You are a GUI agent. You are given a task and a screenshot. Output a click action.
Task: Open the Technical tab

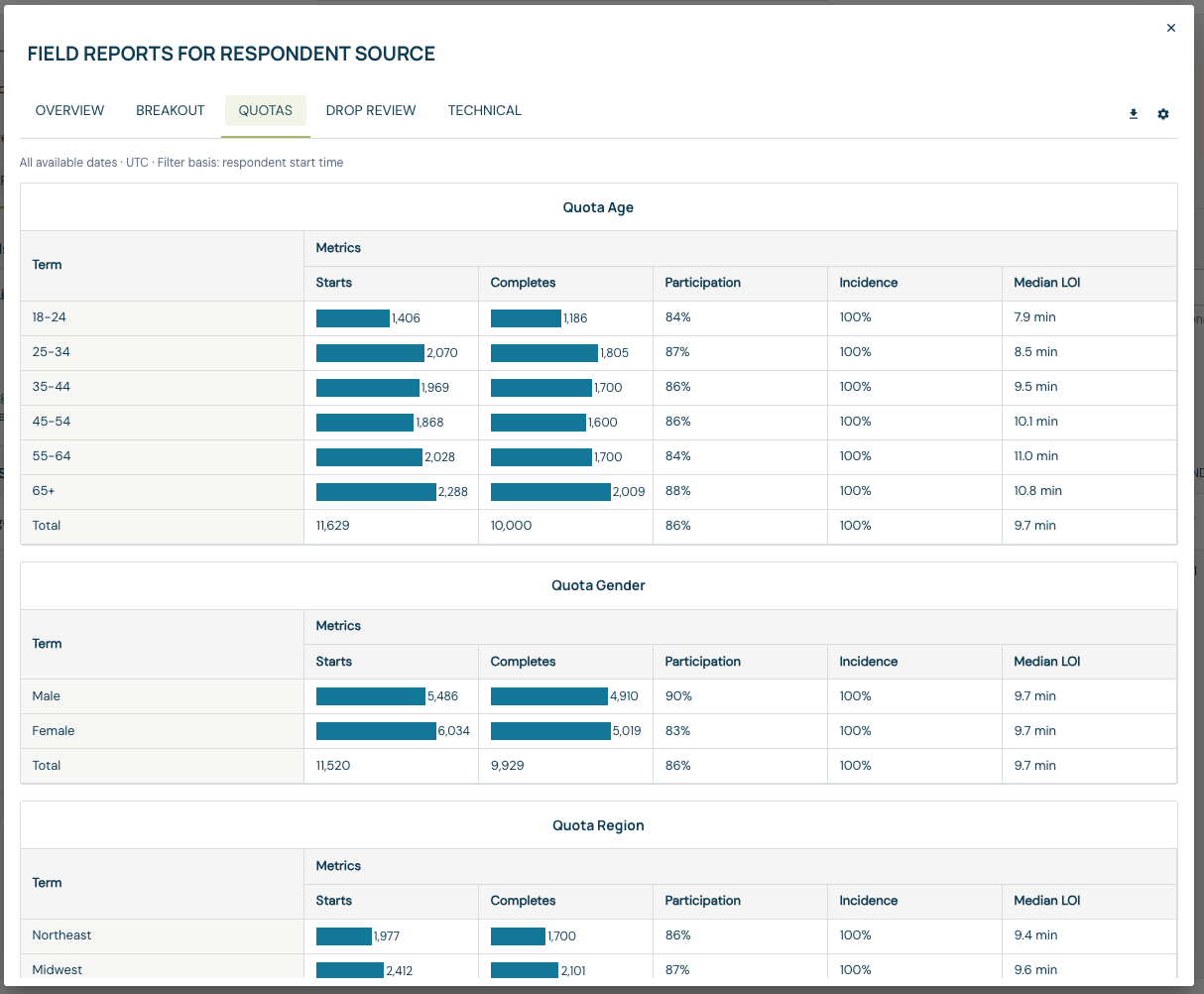[x=485, y=111]
